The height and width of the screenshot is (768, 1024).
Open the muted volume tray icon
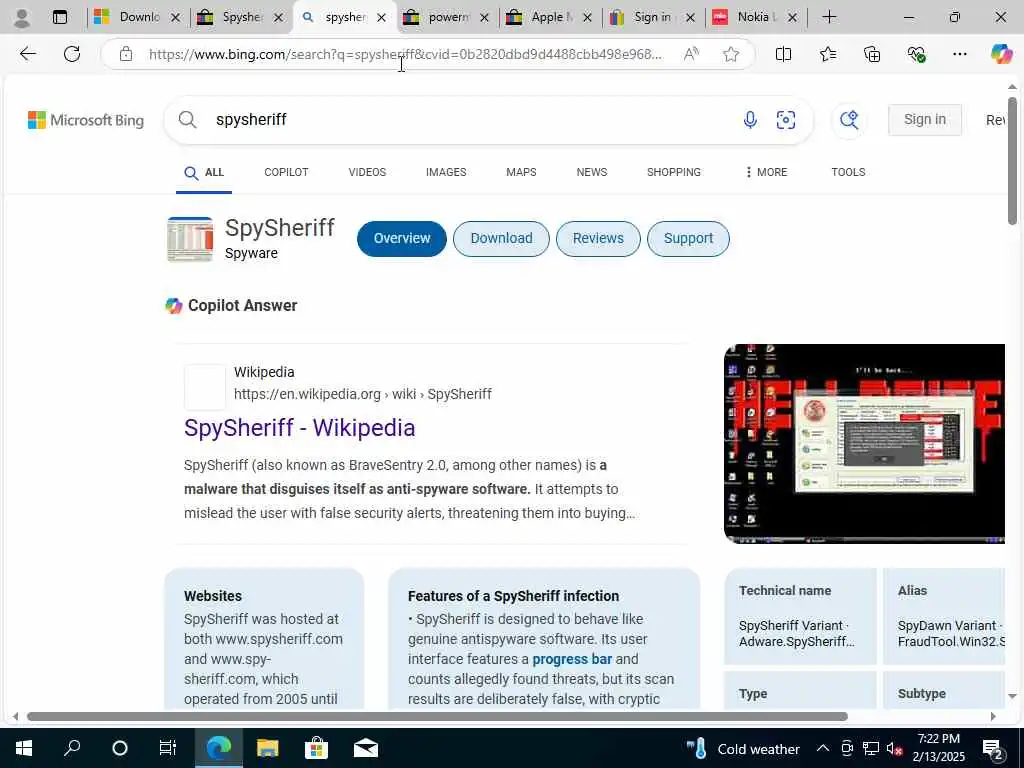coord(894,749)
